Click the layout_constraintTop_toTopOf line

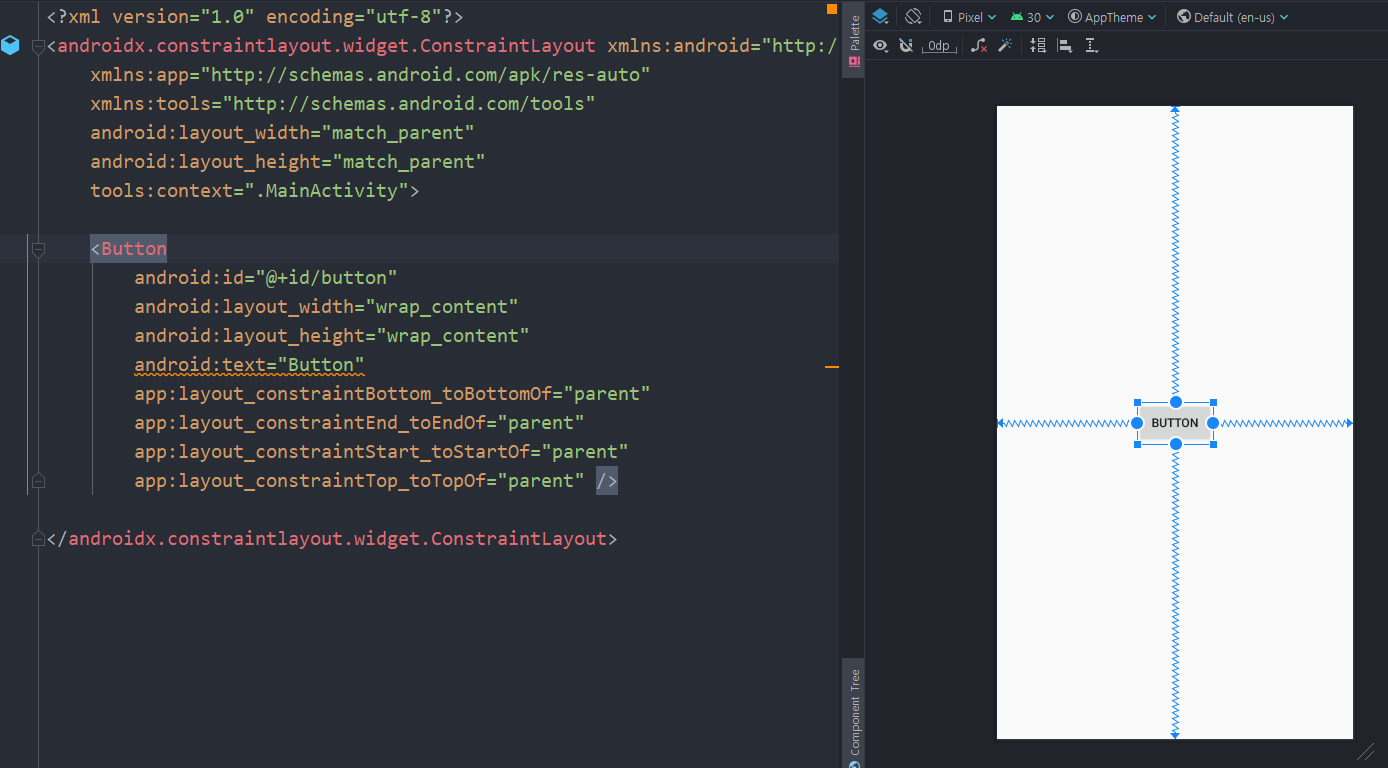point(359,481)
